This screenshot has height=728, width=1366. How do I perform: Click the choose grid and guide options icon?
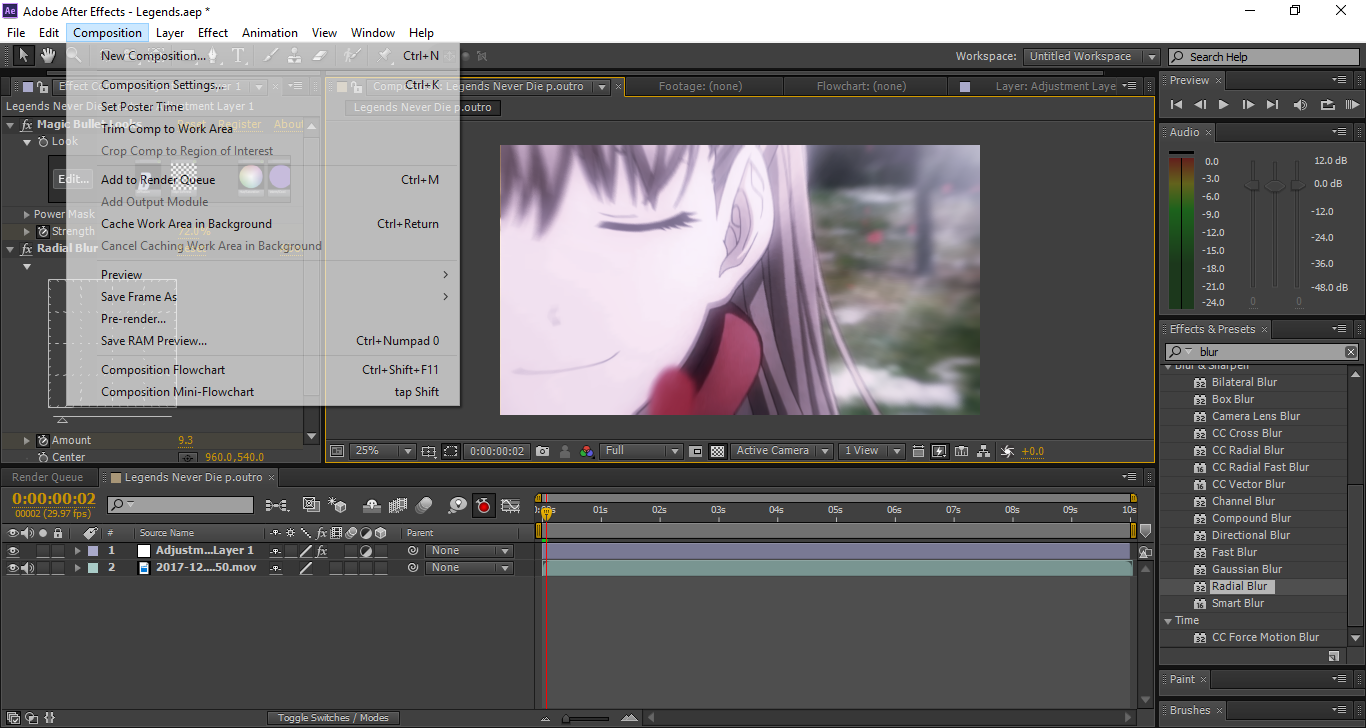429,451
